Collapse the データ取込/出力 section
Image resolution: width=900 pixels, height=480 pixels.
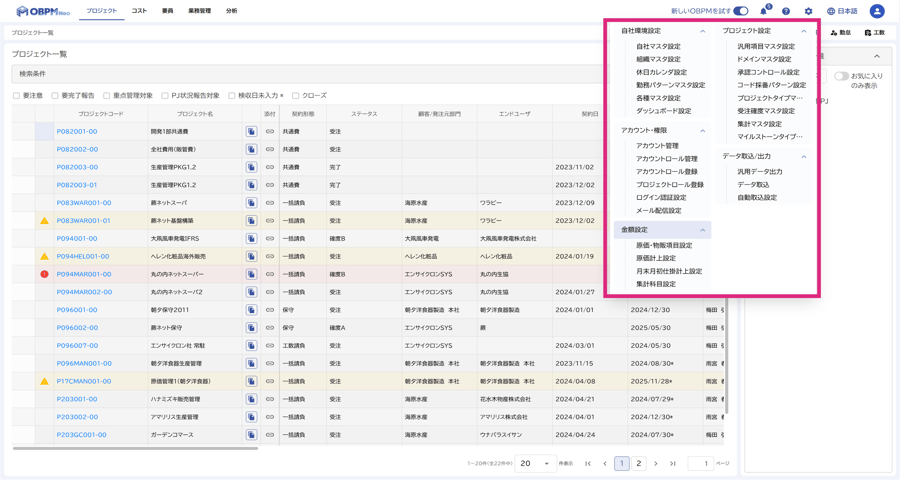pos(803,156)
